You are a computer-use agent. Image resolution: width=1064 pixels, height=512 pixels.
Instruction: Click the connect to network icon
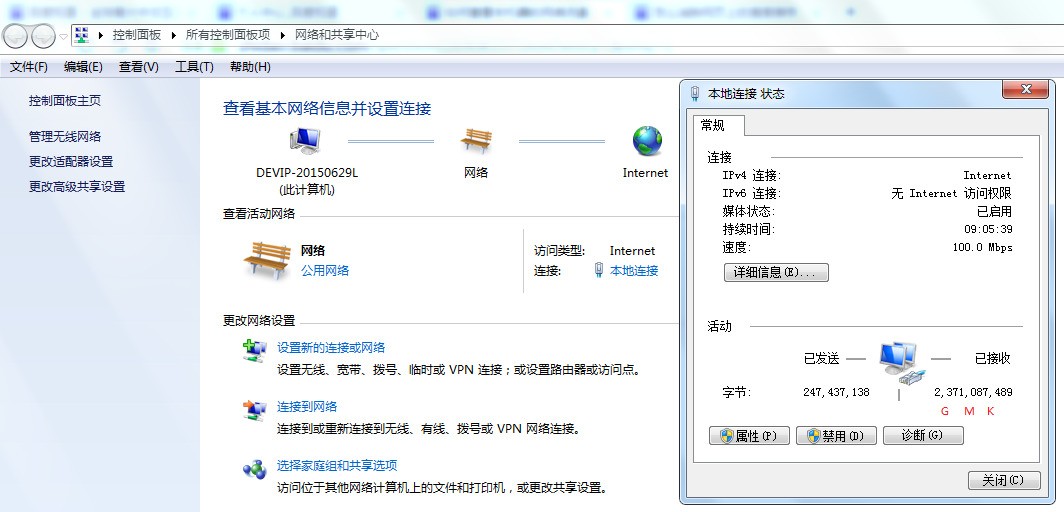(x=254, y=408)
